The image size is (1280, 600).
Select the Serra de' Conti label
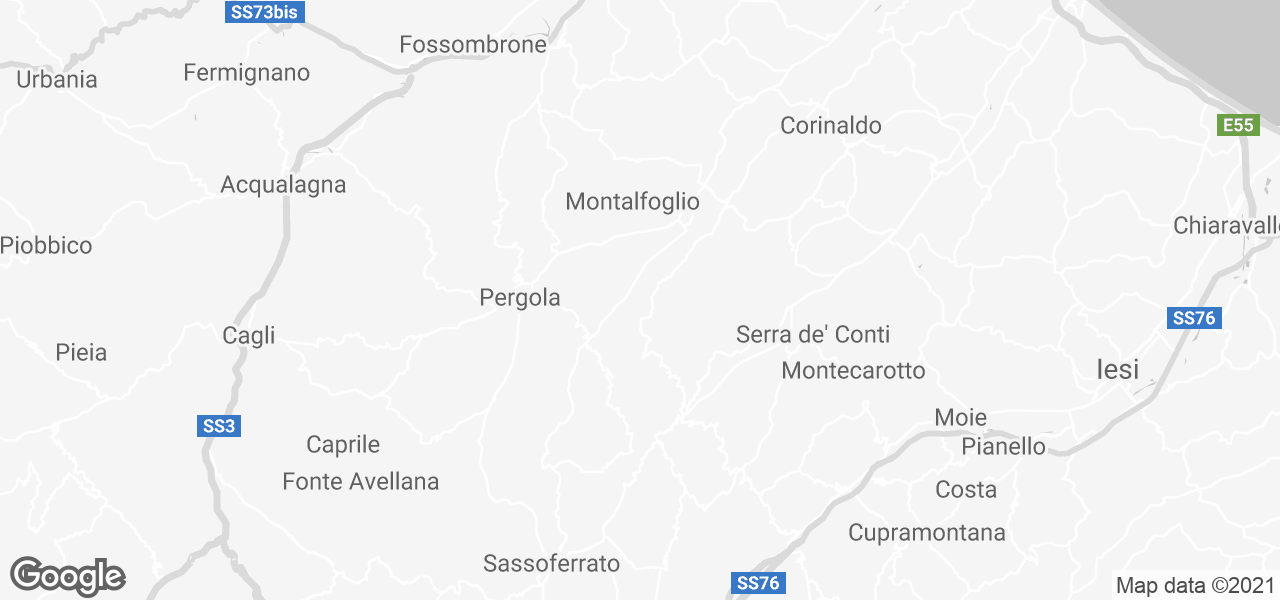pyautogui.click(x=813, y=334)
